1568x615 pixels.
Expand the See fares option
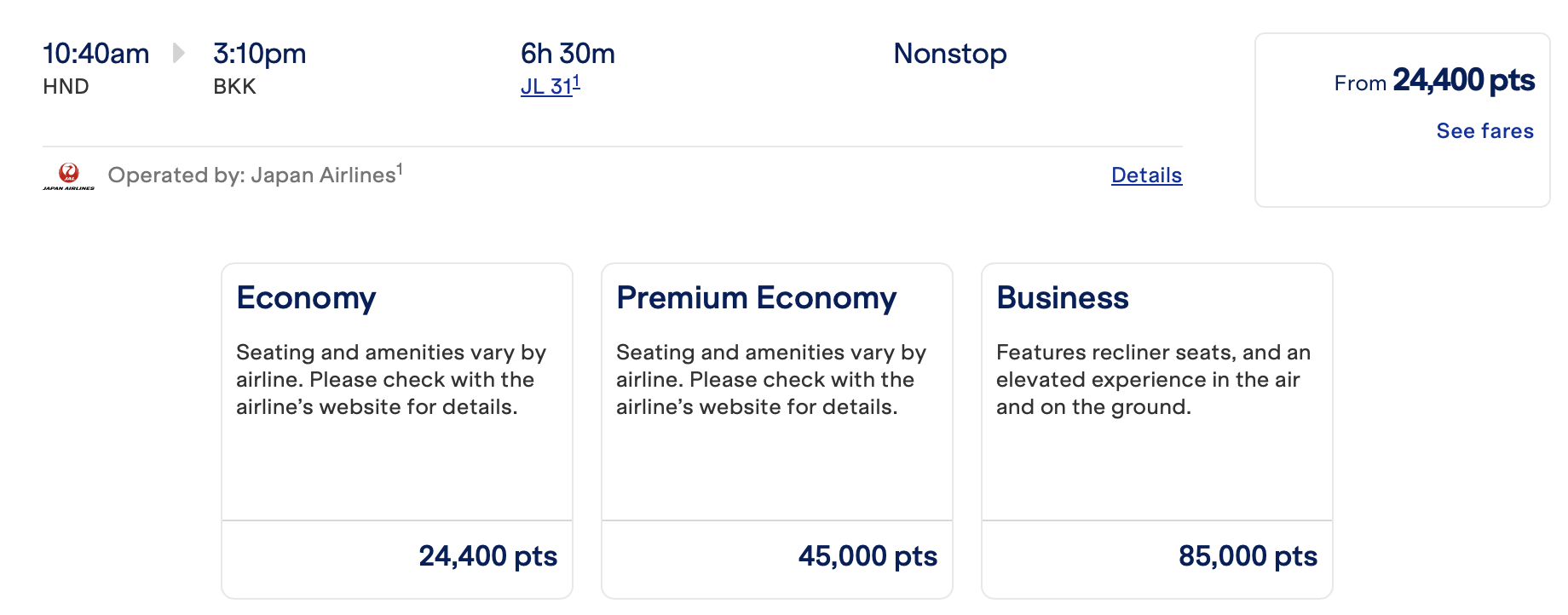click(x=1484, y=130)
